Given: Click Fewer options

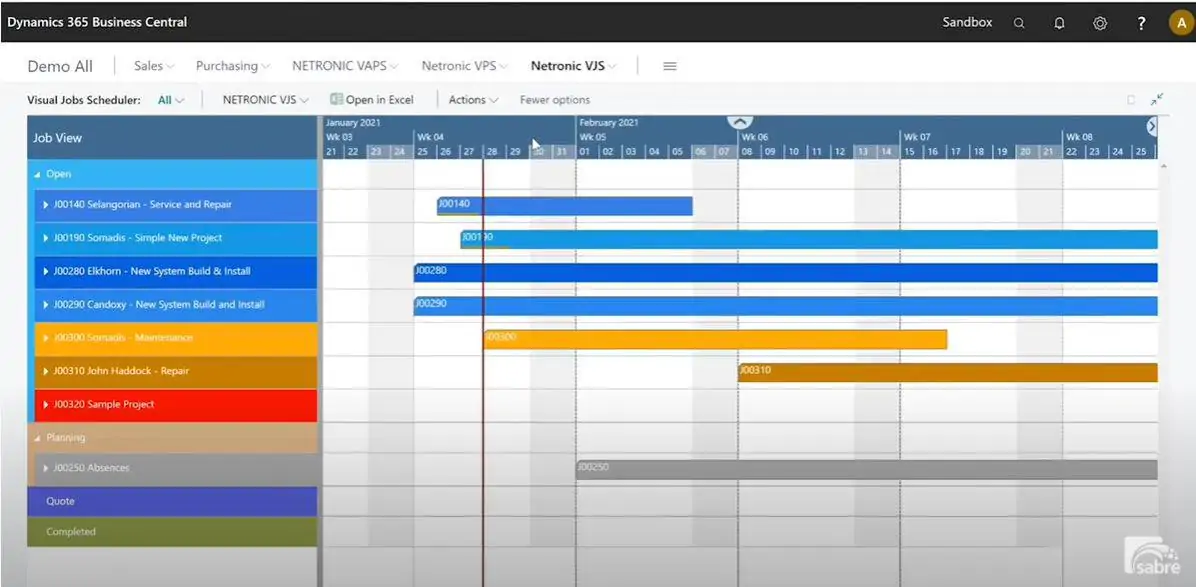Looking at the screenshot, I should (555, 100).
